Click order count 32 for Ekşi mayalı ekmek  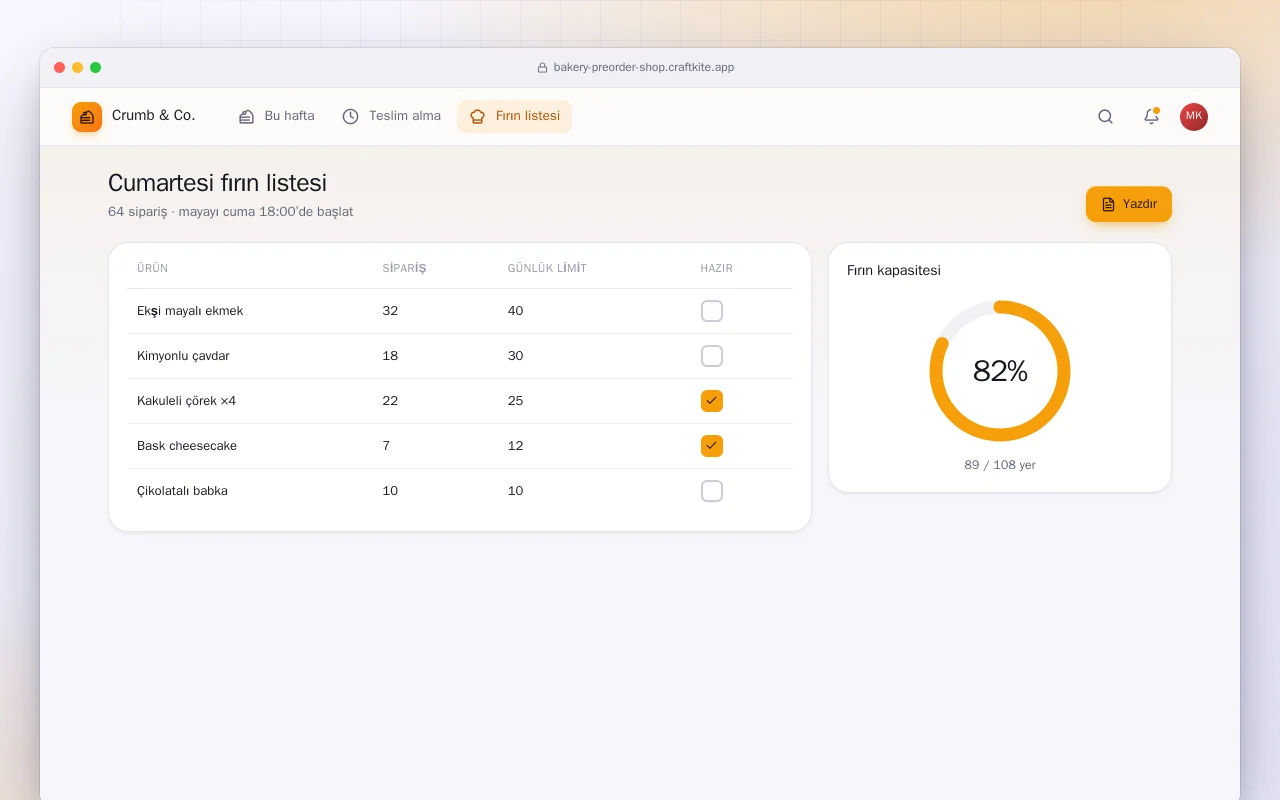[390, 311]
